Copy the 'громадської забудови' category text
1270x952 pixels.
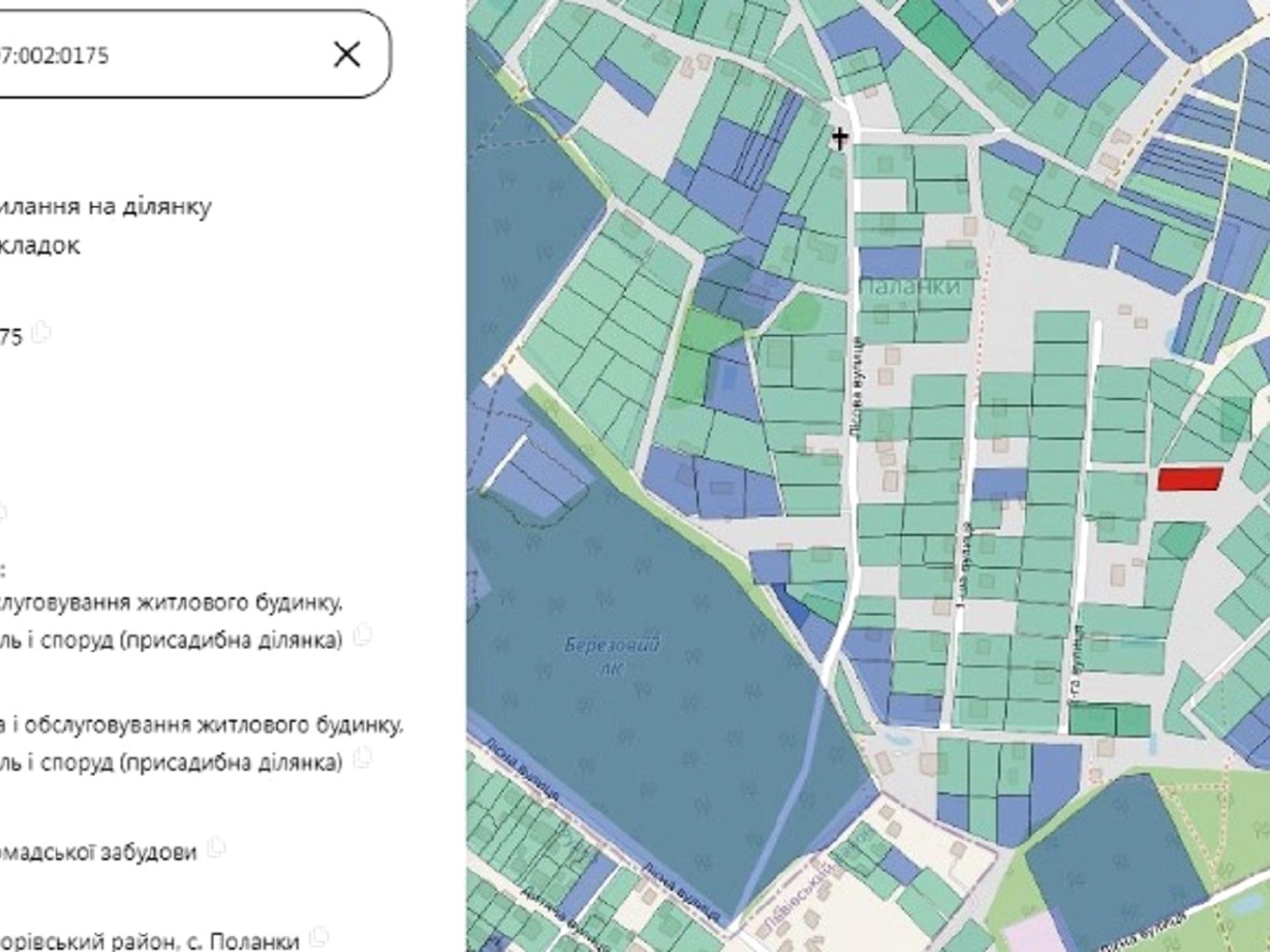216,847
